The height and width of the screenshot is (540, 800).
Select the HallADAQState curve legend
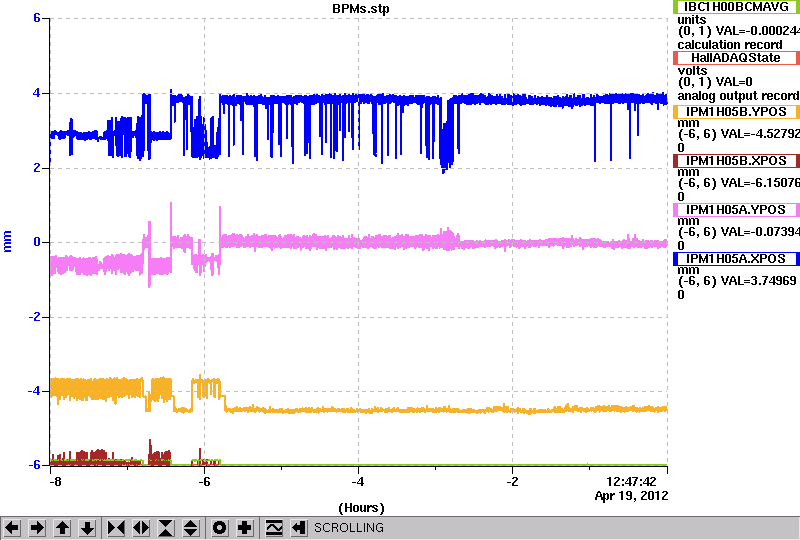point(737,58)
